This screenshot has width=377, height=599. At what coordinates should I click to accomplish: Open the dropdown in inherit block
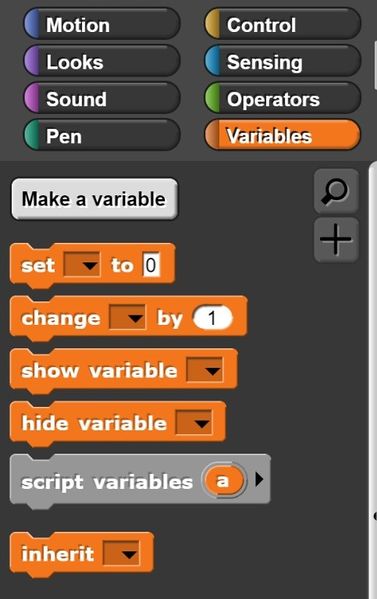121,553
